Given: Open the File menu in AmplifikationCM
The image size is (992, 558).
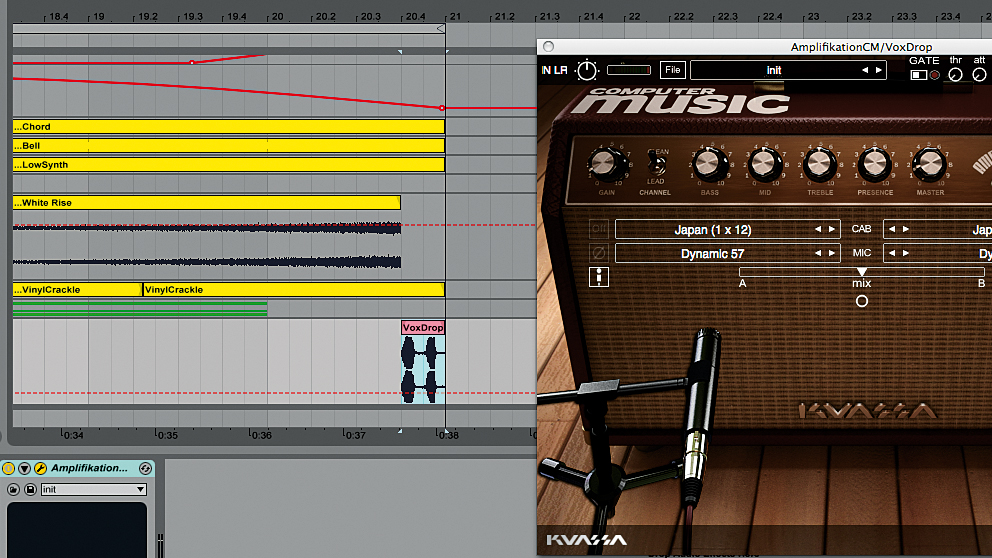Looking at the screenshot, I should (x=673, y=70).
